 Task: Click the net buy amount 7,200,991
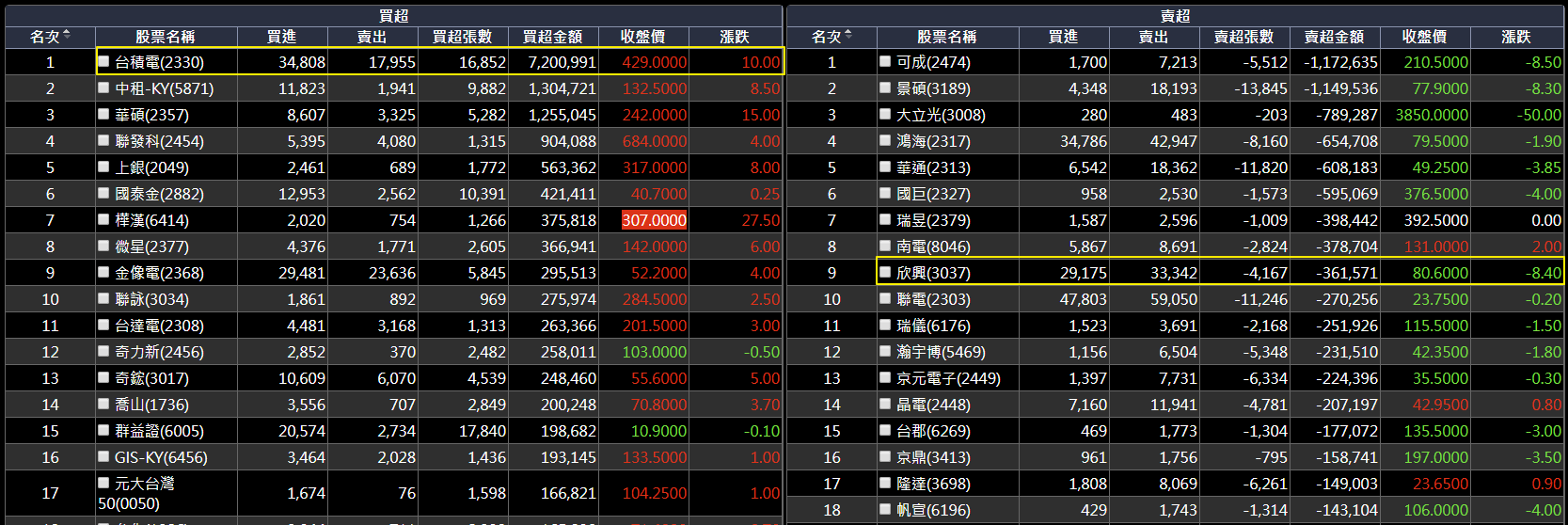pyautogui.click(x=562, y=62)
